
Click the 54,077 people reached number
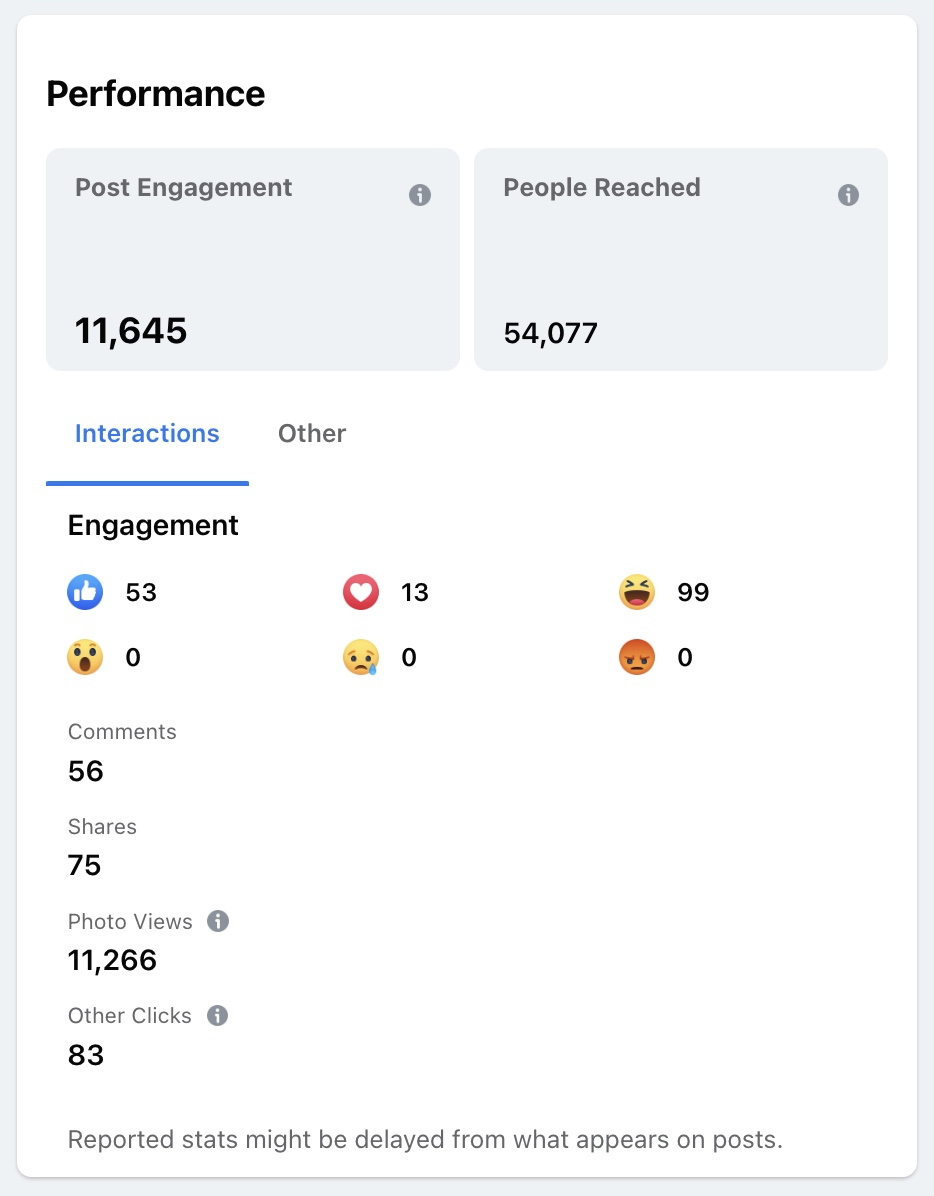pos(551,333)
